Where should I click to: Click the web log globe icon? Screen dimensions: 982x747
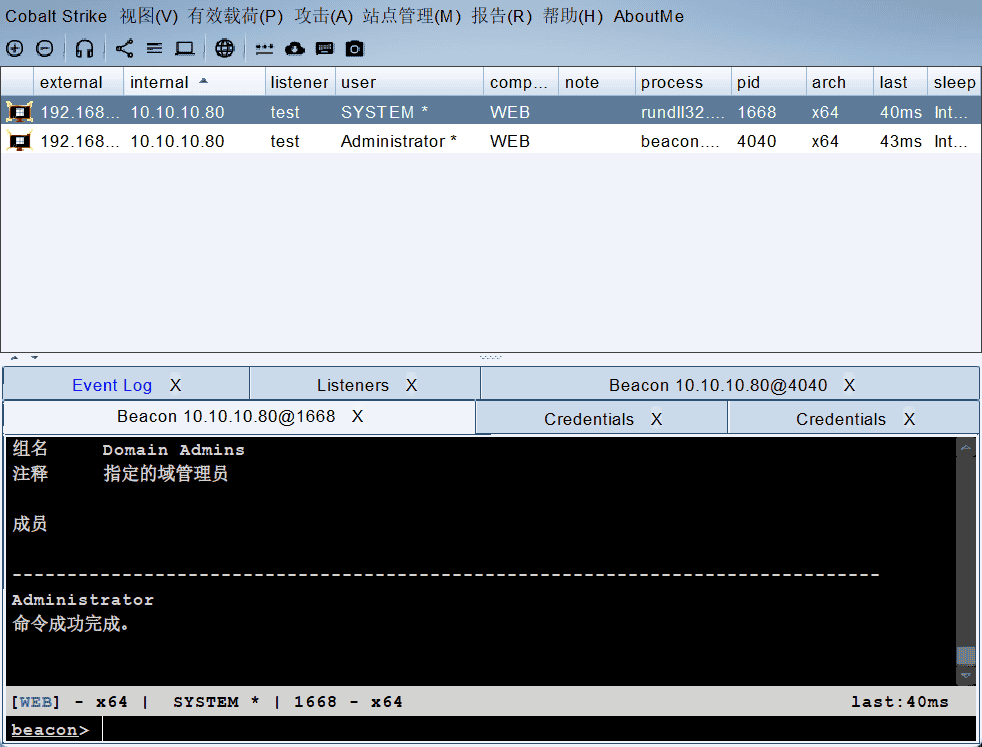click(224, 47)
